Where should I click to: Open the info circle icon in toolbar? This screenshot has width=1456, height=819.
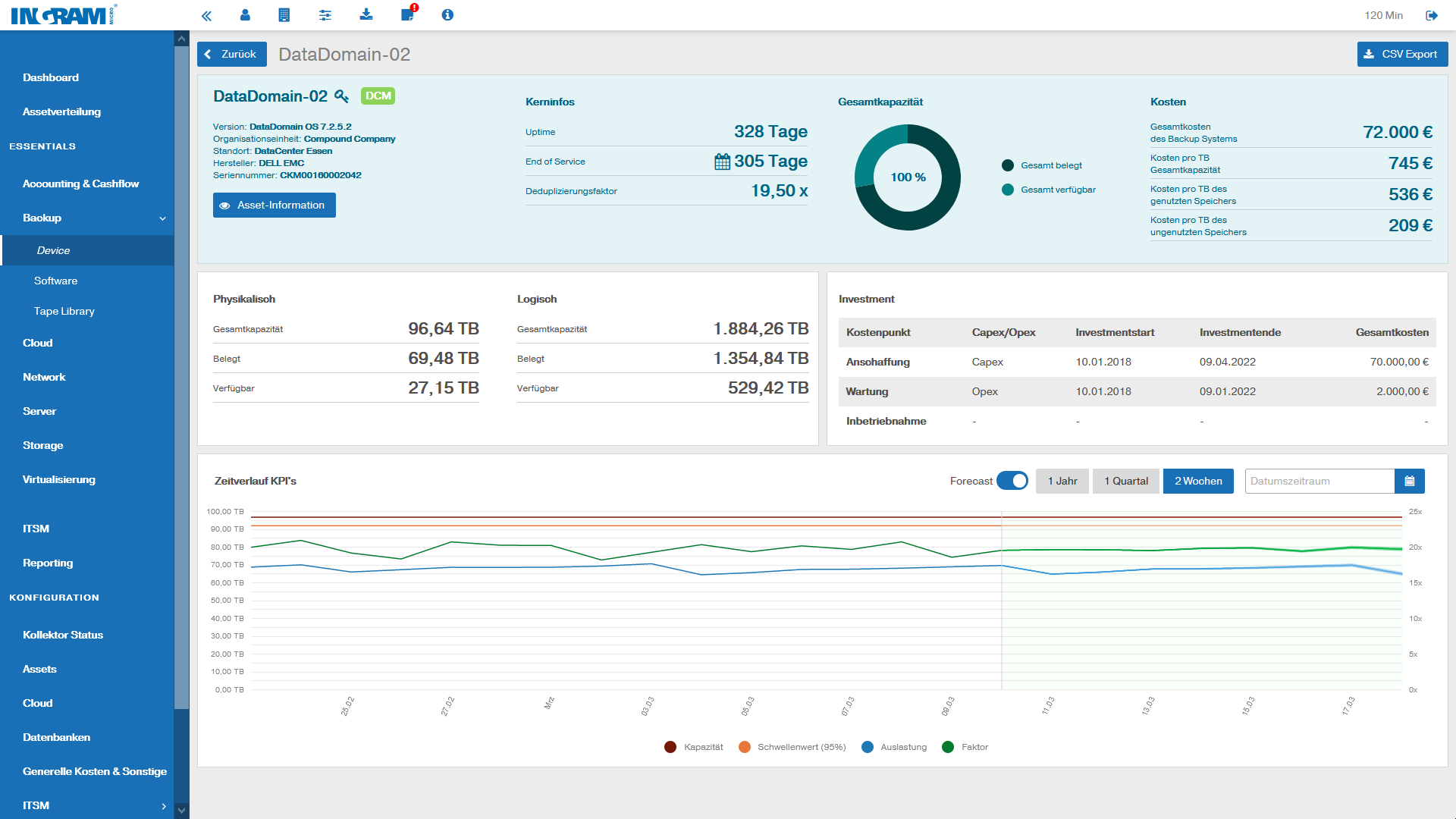point(447,15)
